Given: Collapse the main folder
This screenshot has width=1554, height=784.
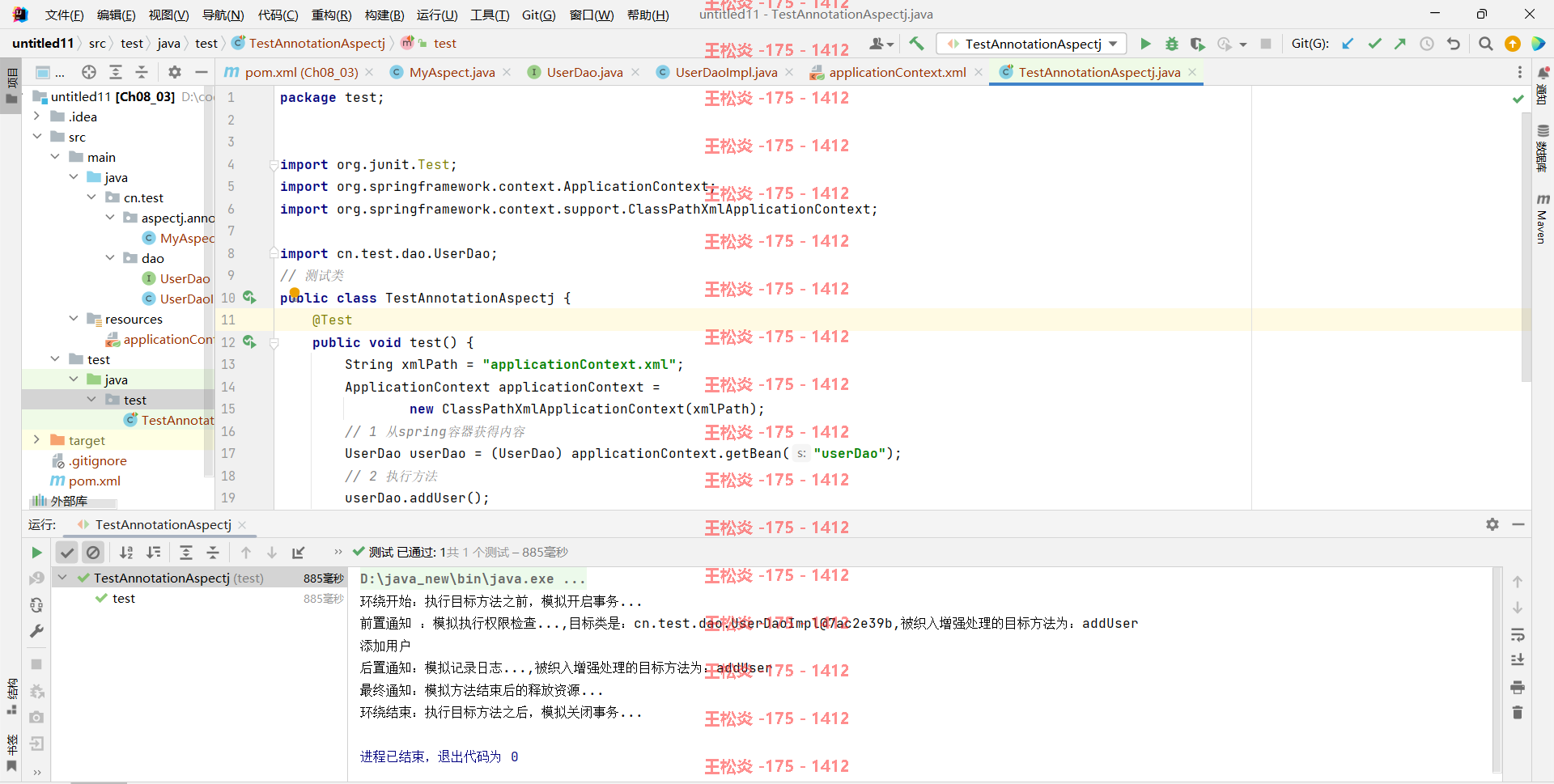Looking at the screenshot, I should coord(55,157).
